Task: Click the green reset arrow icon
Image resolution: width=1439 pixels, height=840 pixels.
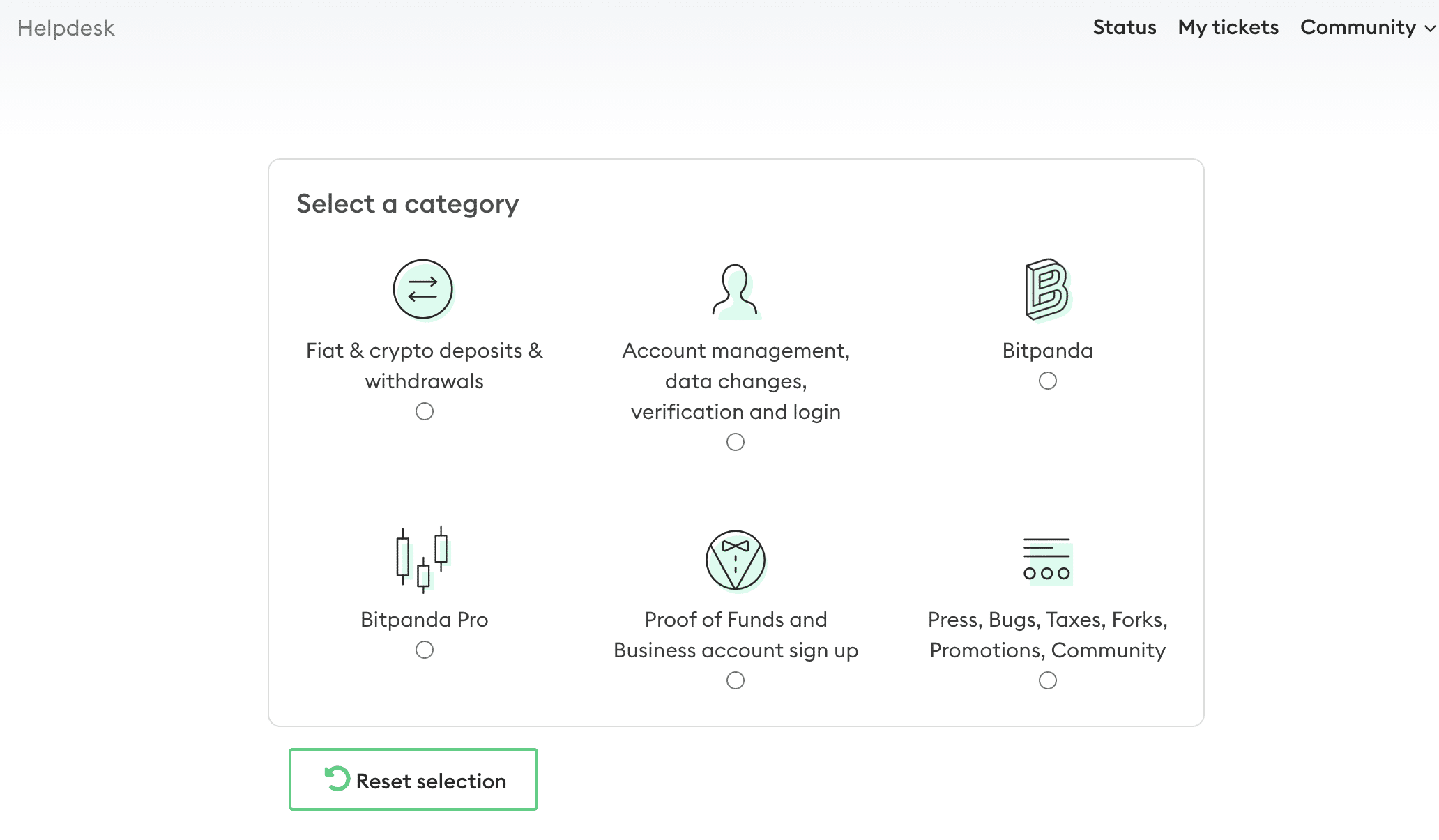Action: point(337,779)
